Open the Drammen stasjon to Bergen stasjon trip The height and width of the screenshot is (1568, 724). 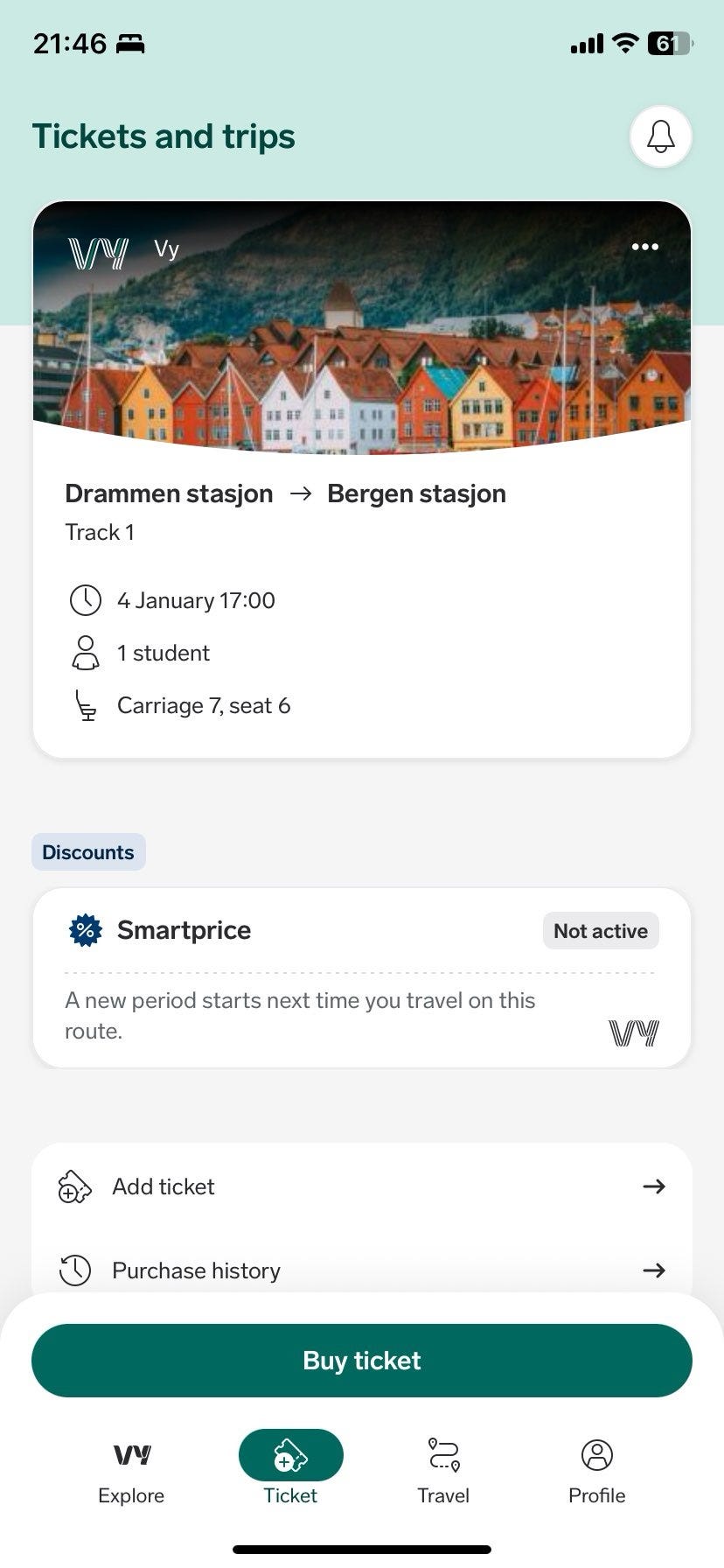click(x=285, y=494)
